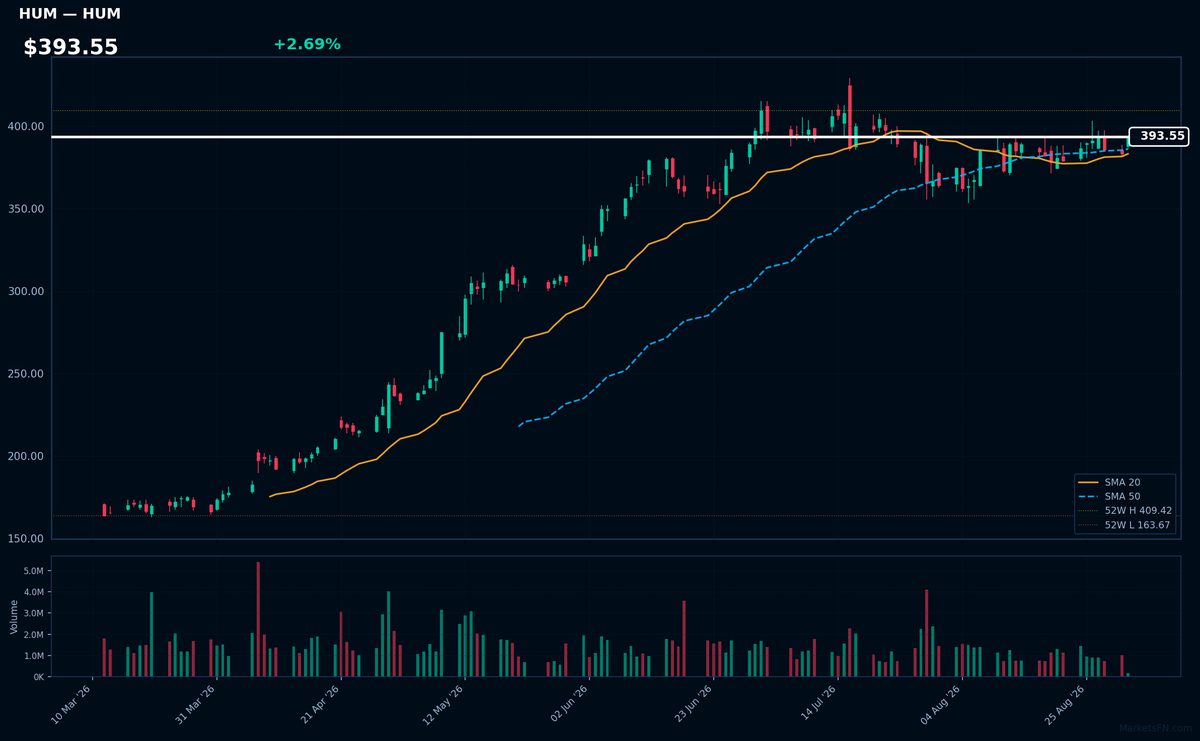Click the 14 Jul '26 date label

coord(816,703)
